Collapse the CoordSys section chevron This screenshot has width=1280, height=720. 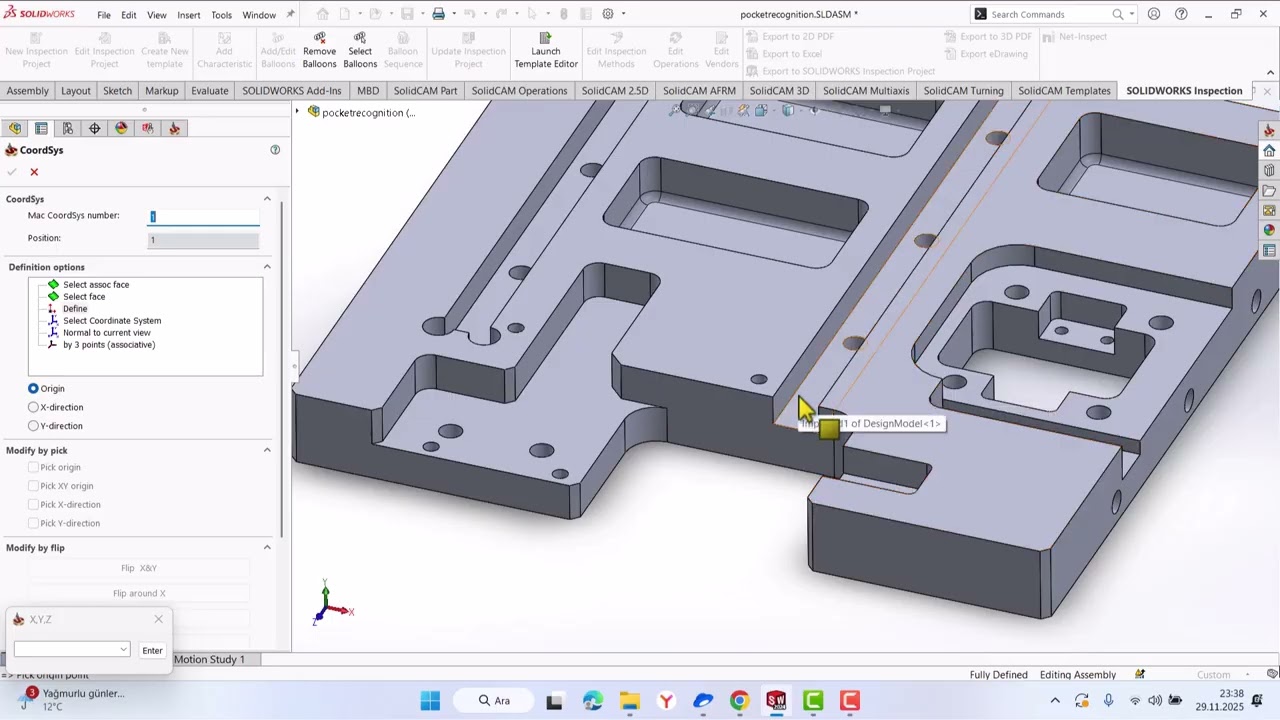click(x=267, y=199)
